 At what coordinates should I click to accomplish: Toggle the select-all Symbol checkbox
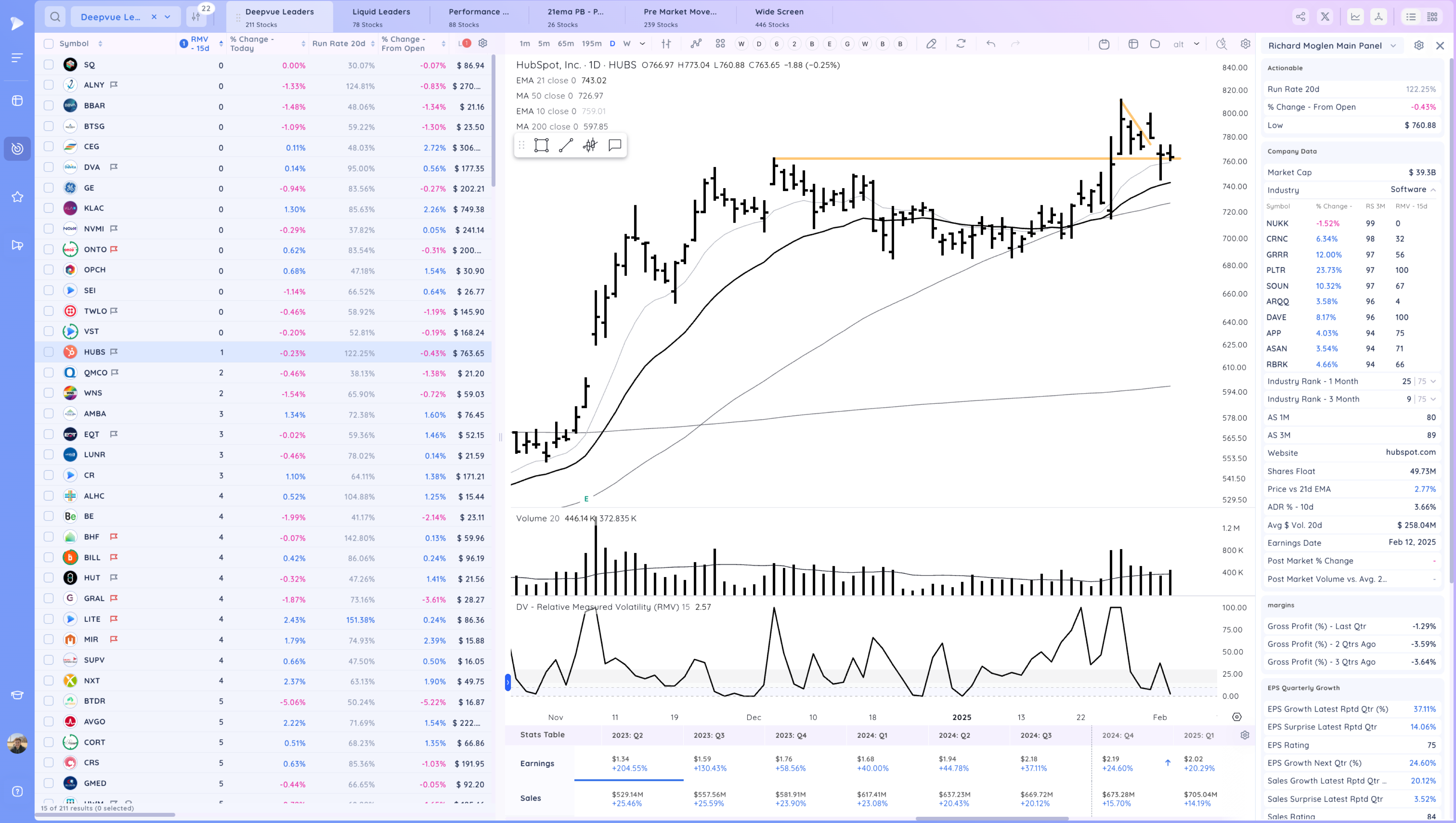click(x=49, y=44)
